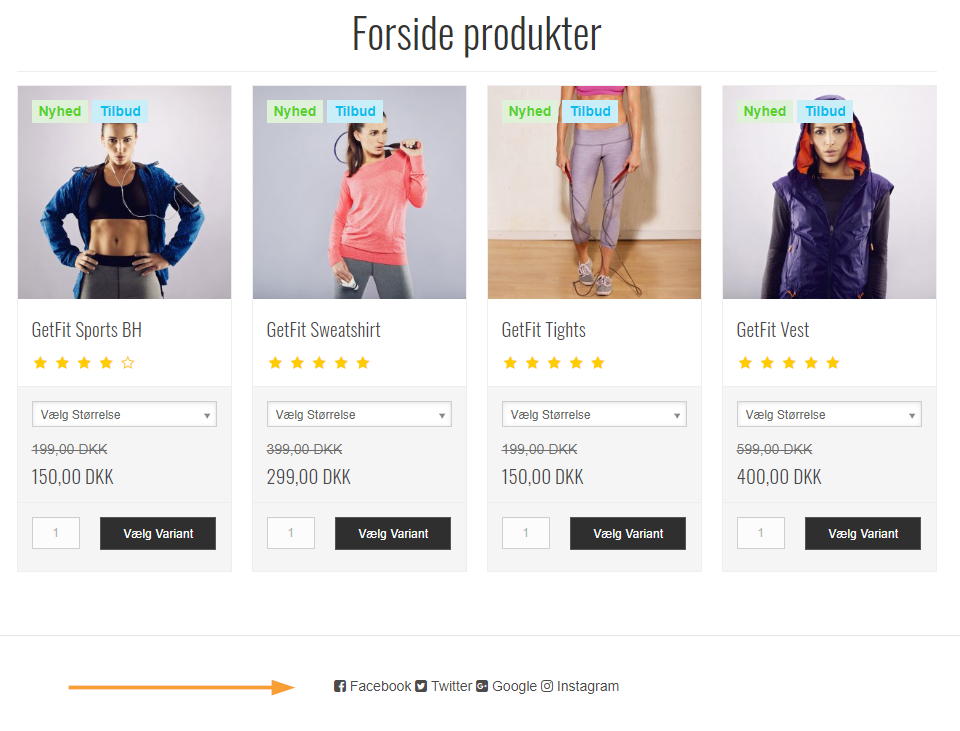The image size is (960, 731).
Task: Open the Twitter icon in footer
Action: (x=421, y=686)
